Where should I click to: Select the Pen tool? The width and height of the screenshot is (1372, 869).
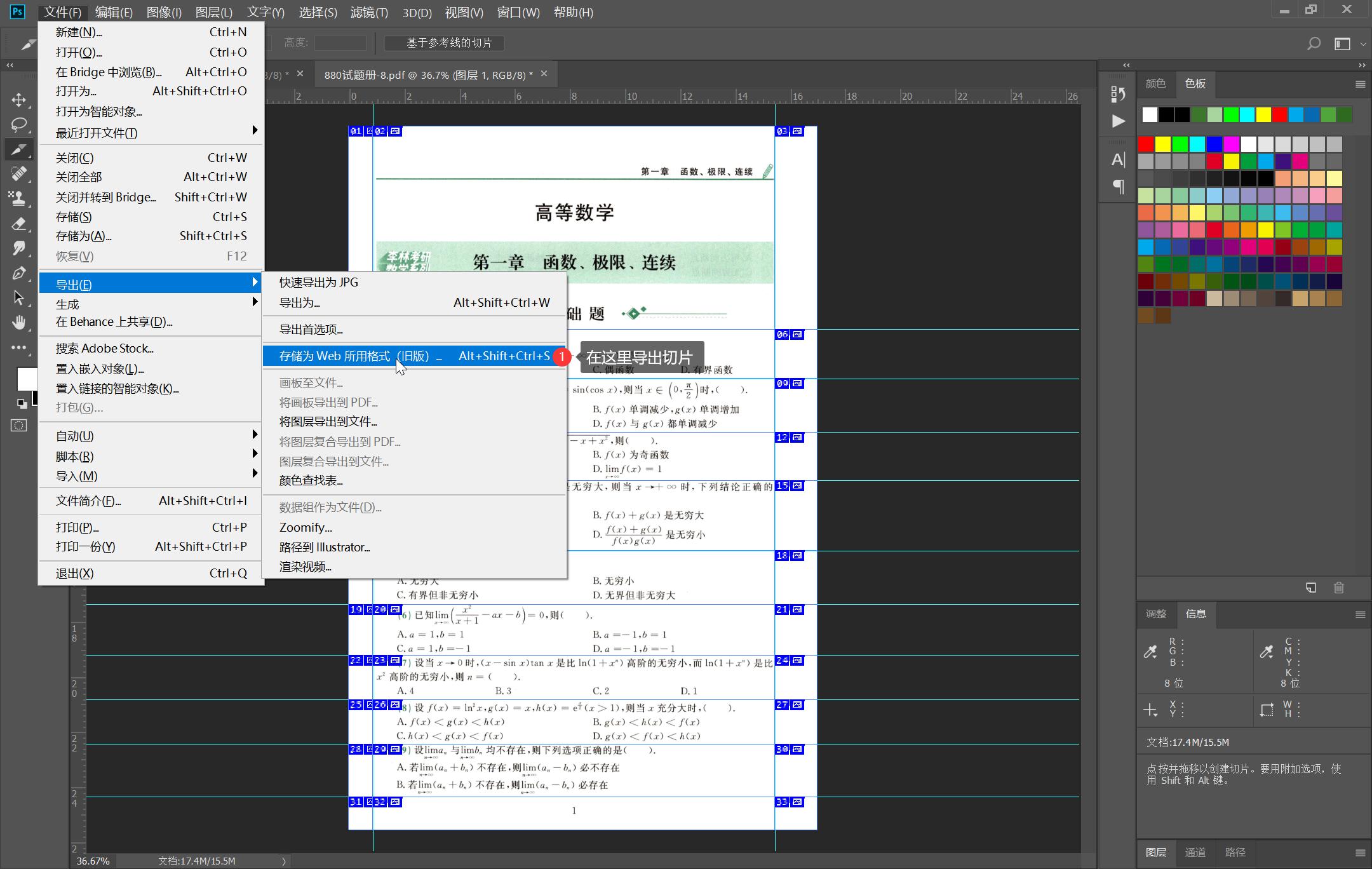tap(18, 273)
